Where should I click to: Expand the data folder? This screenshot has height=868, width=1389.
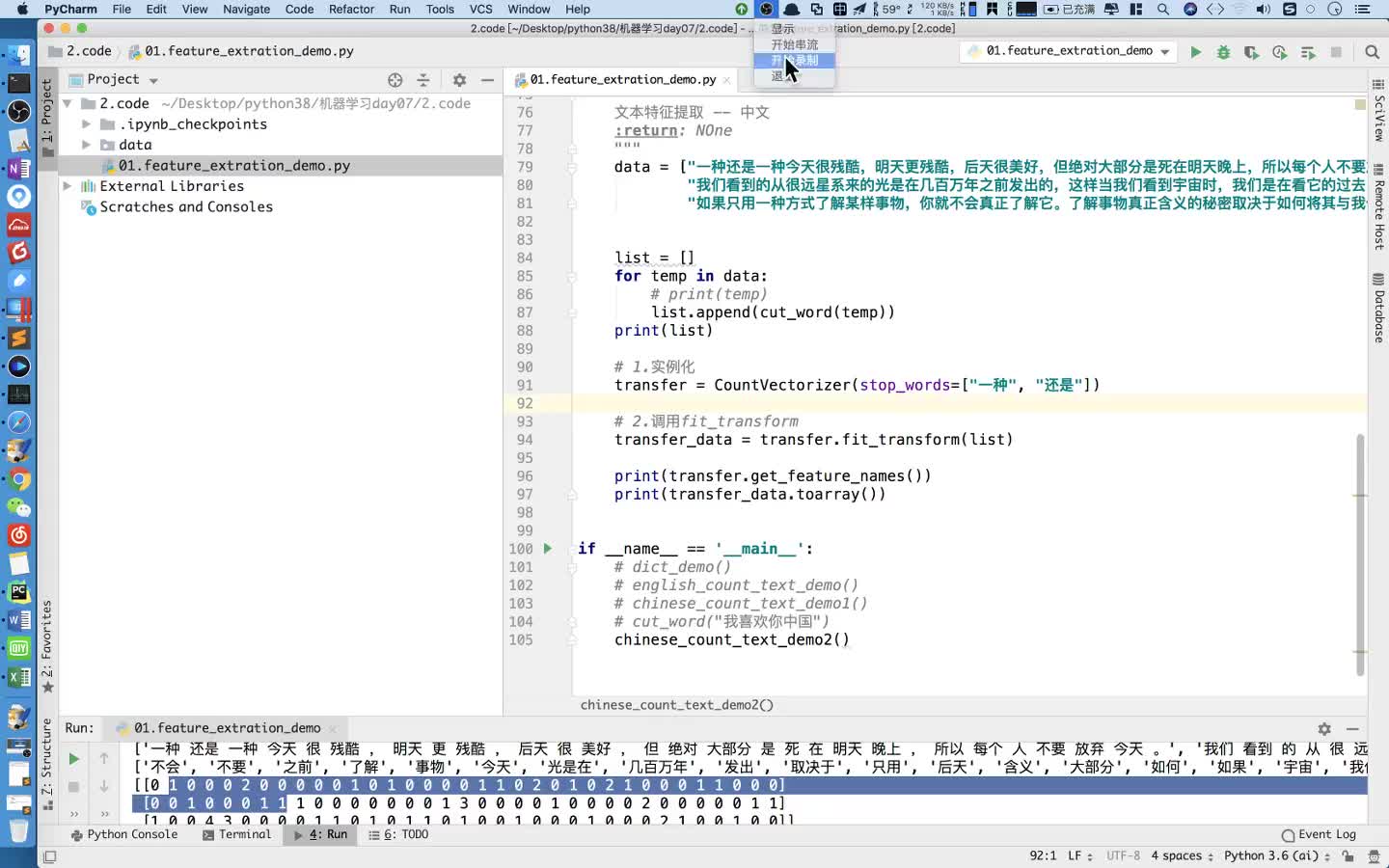pyautogui.click(x=86, y=145)
